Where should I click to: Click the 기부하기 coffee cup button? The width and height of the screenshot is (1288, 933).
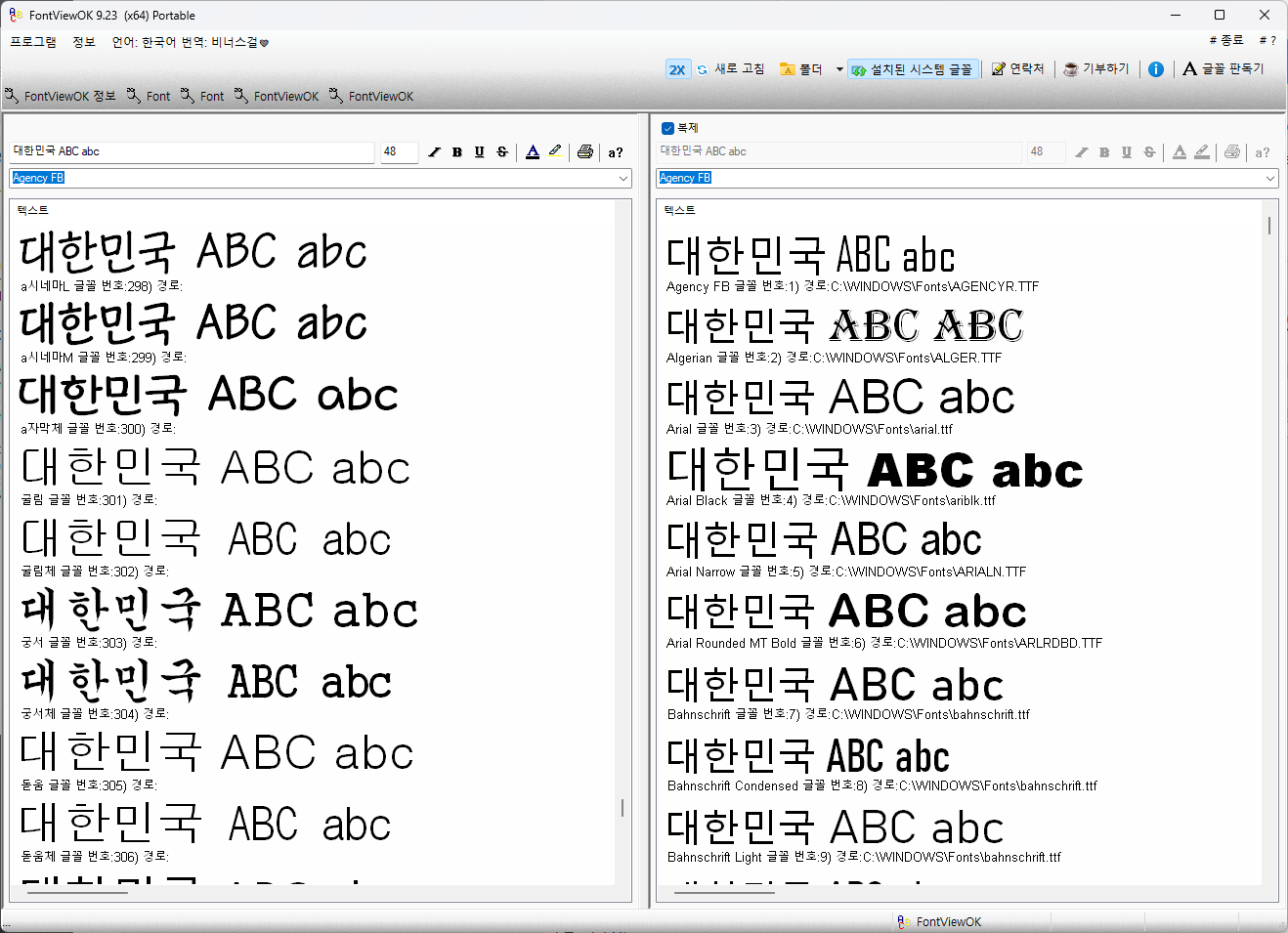click(1095, 69)
